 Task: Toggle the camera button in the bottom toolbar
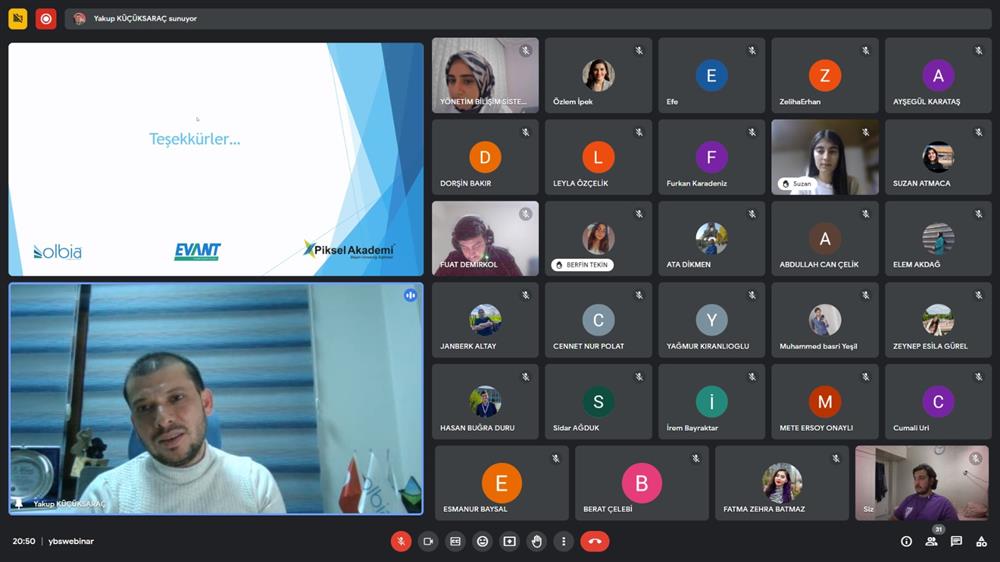tap(428, 541)
